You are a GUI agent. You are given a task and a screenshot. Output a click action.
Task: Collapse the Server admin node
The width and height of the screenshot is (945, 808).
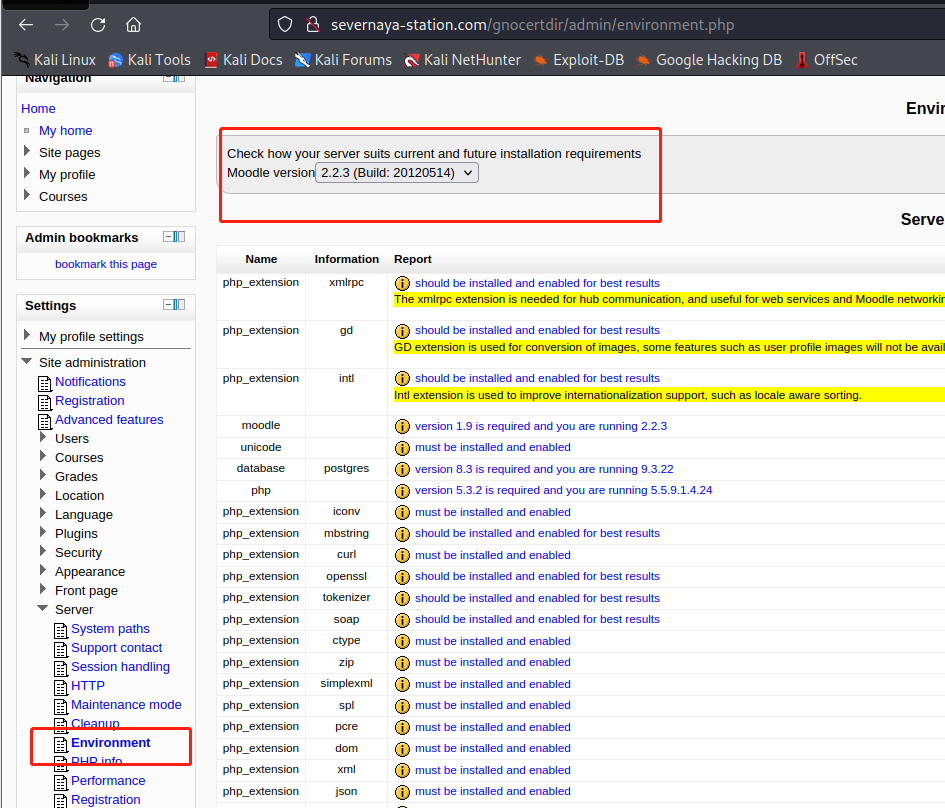coord(43,609)
